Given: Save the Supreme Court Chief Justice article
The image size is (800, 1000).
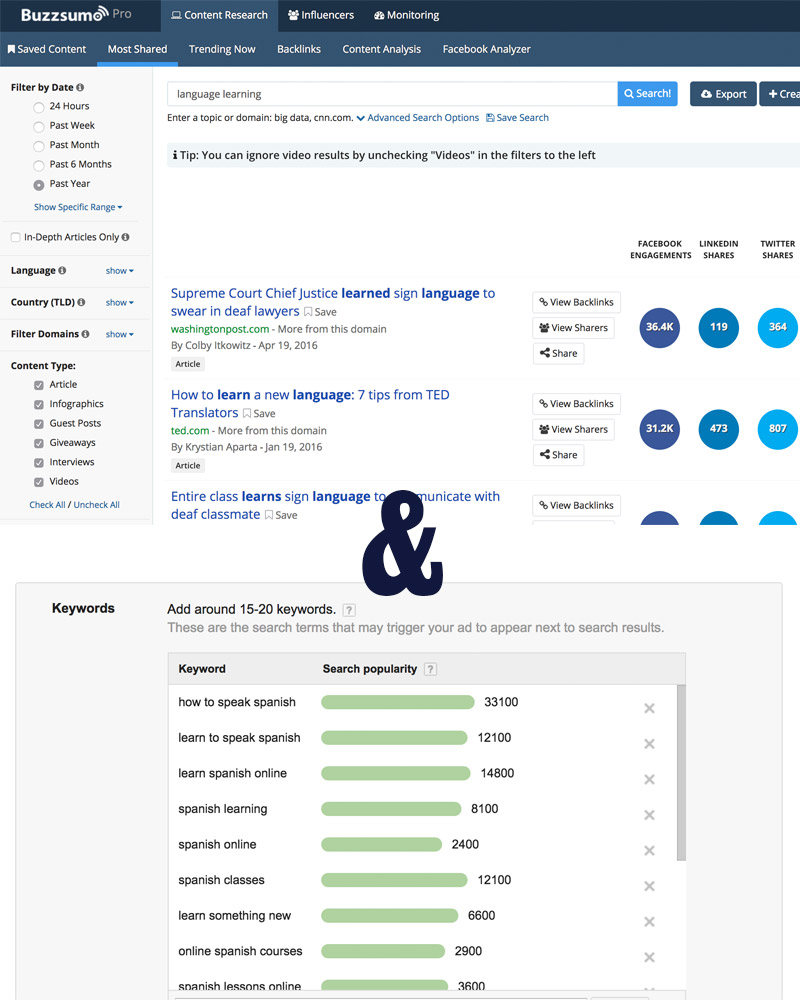Looking at the screenshot, I should click(320, 312).
